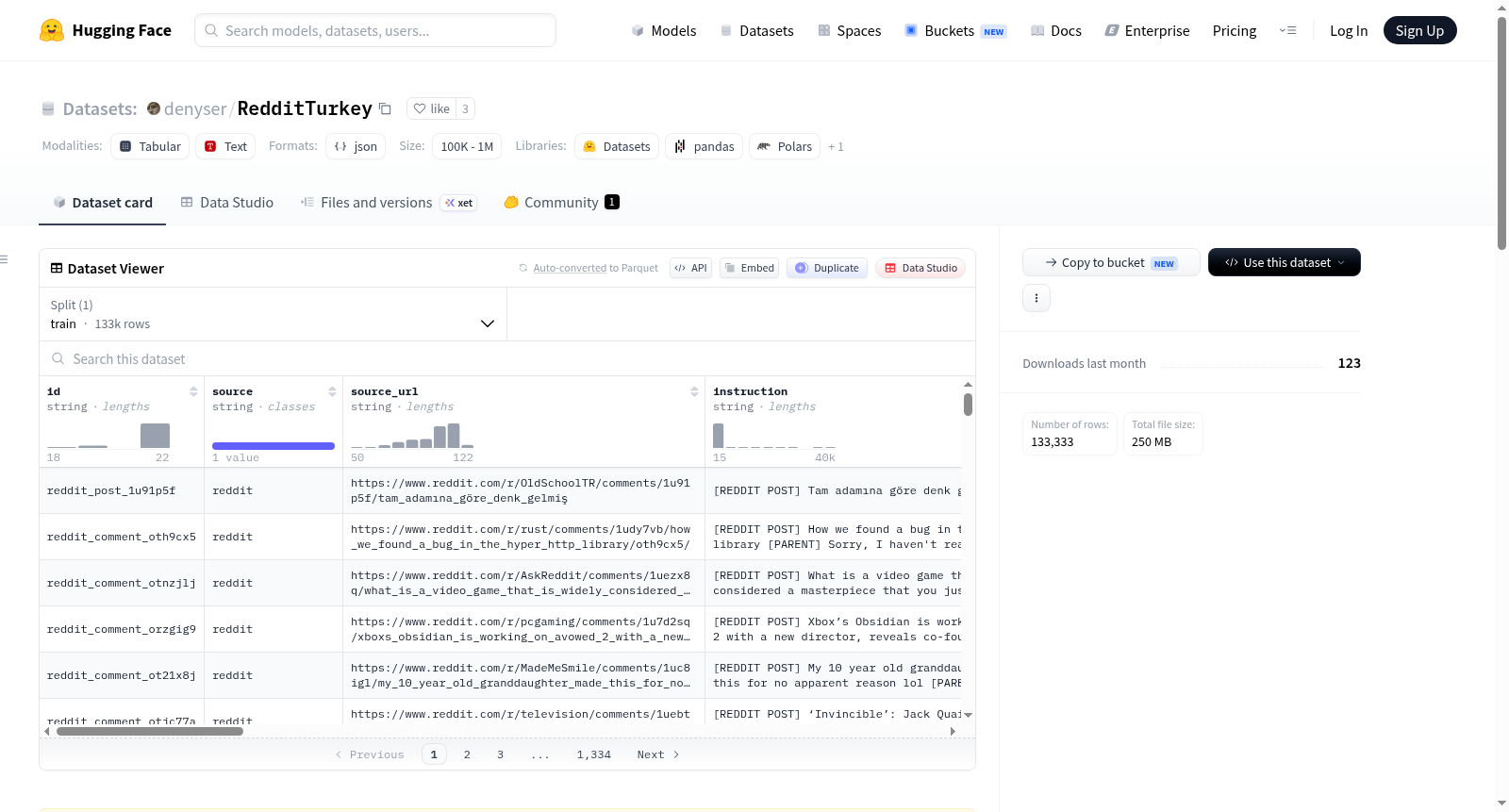Like the RedditTurkey dataset
Image resolution: width=1509 pixels, height=812 pixels.
point(432,108)
